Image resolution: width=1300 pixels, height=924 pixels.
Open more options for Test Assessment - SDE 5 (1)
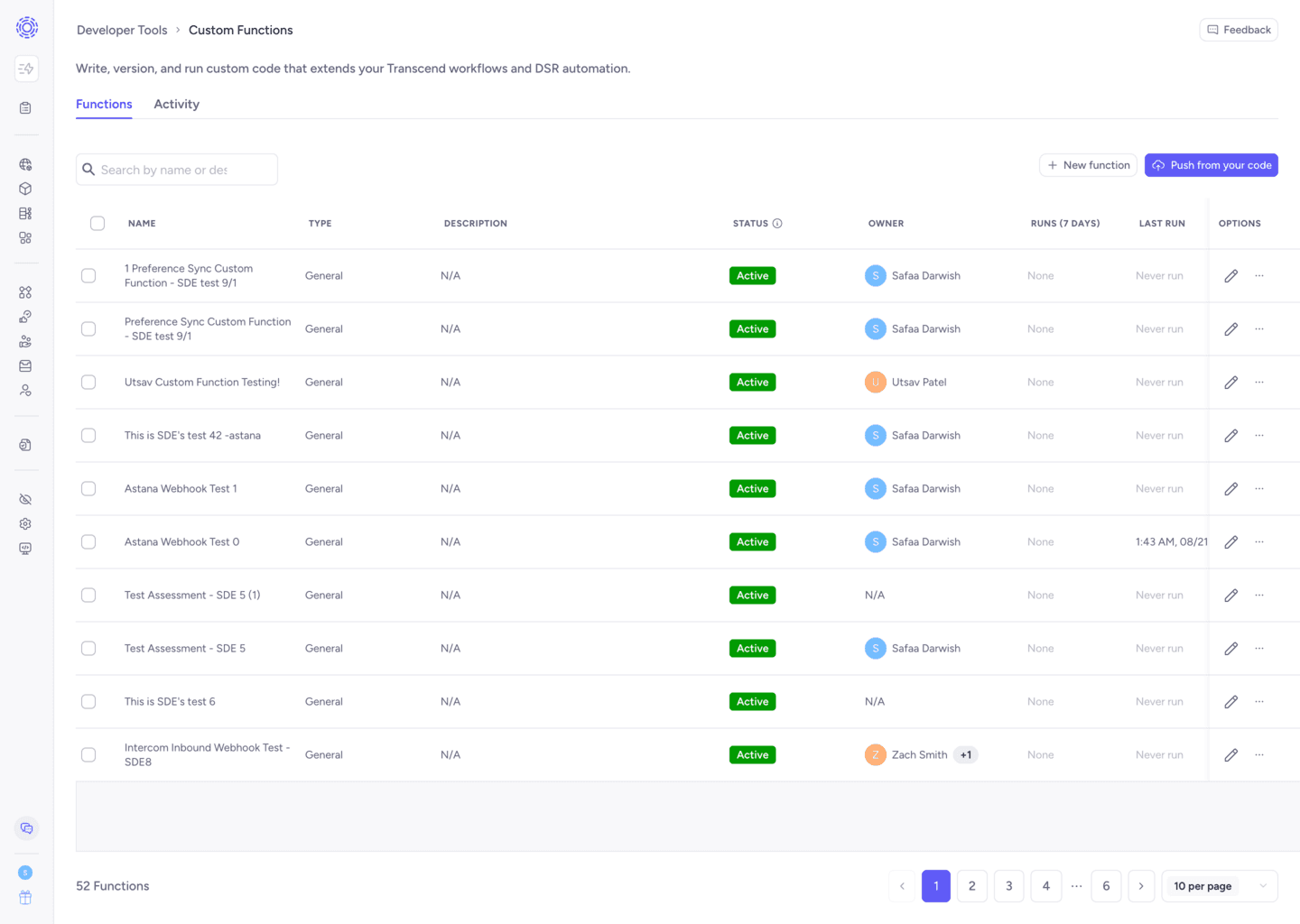[1259, 596]
